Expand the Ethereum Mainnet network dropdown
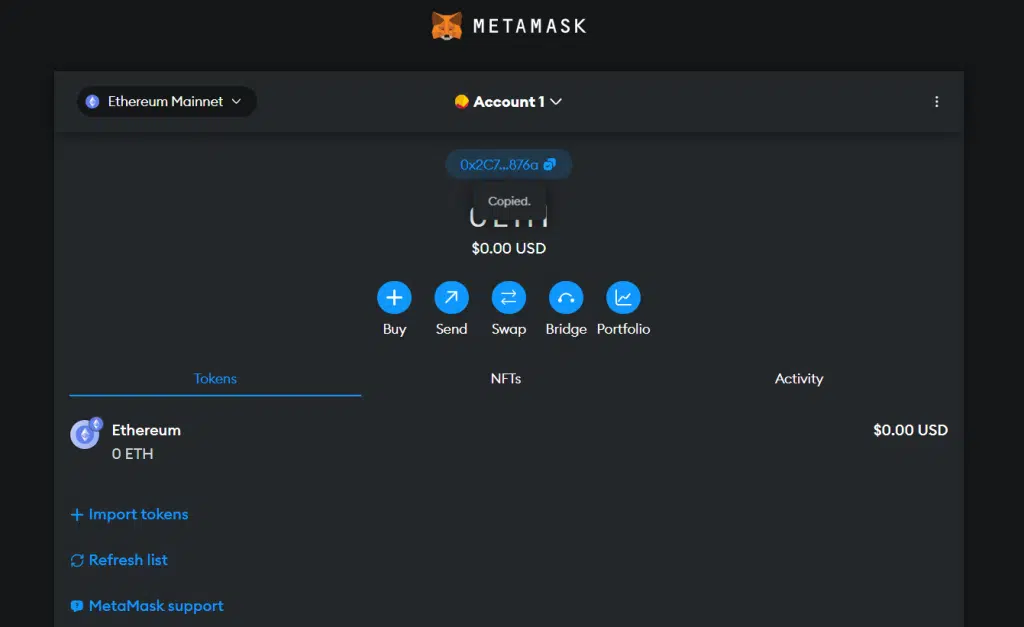The width and height of the screenshot is (1024, 627). [x=166, y=102]
